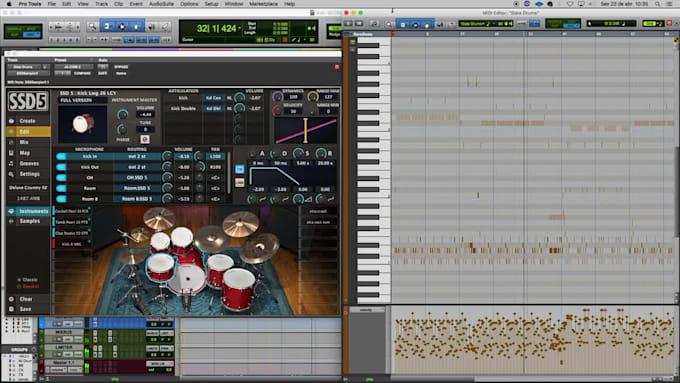Open SSD5 Settings page
This screenshot has height=383, width=680.
click(x=29, y=174)
